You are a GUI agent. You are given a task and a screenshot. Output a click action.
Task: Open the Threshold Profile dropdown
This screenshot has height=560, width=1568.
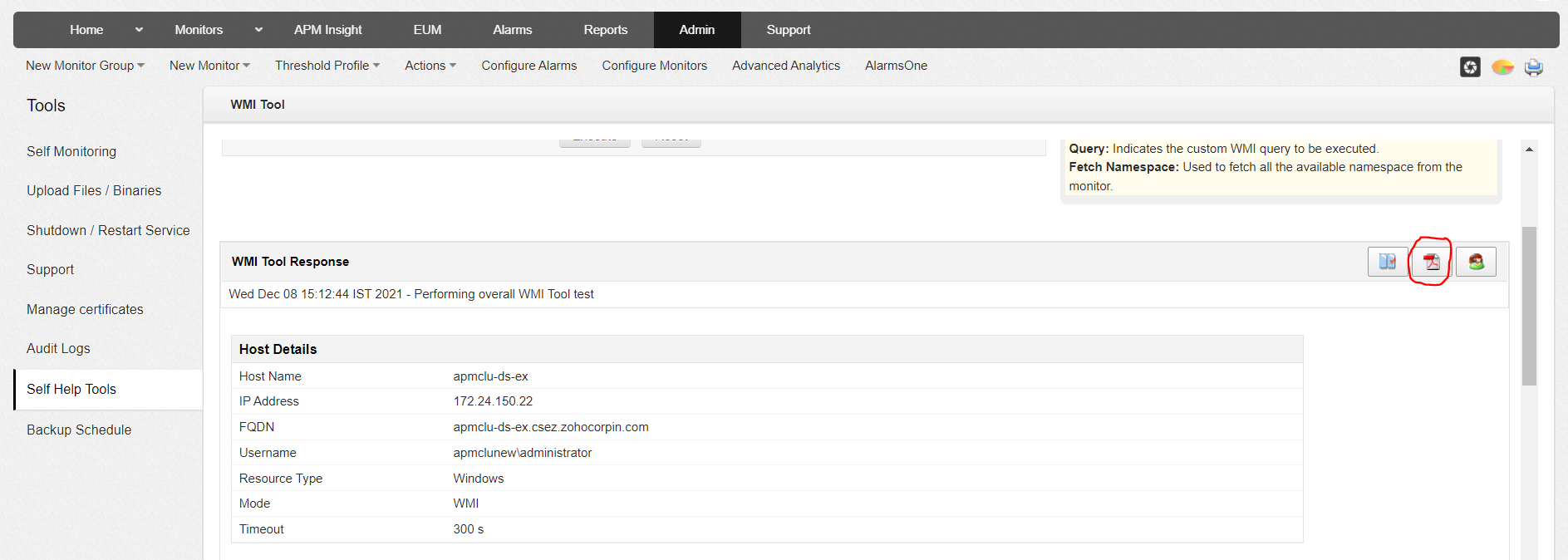[327, 66]
